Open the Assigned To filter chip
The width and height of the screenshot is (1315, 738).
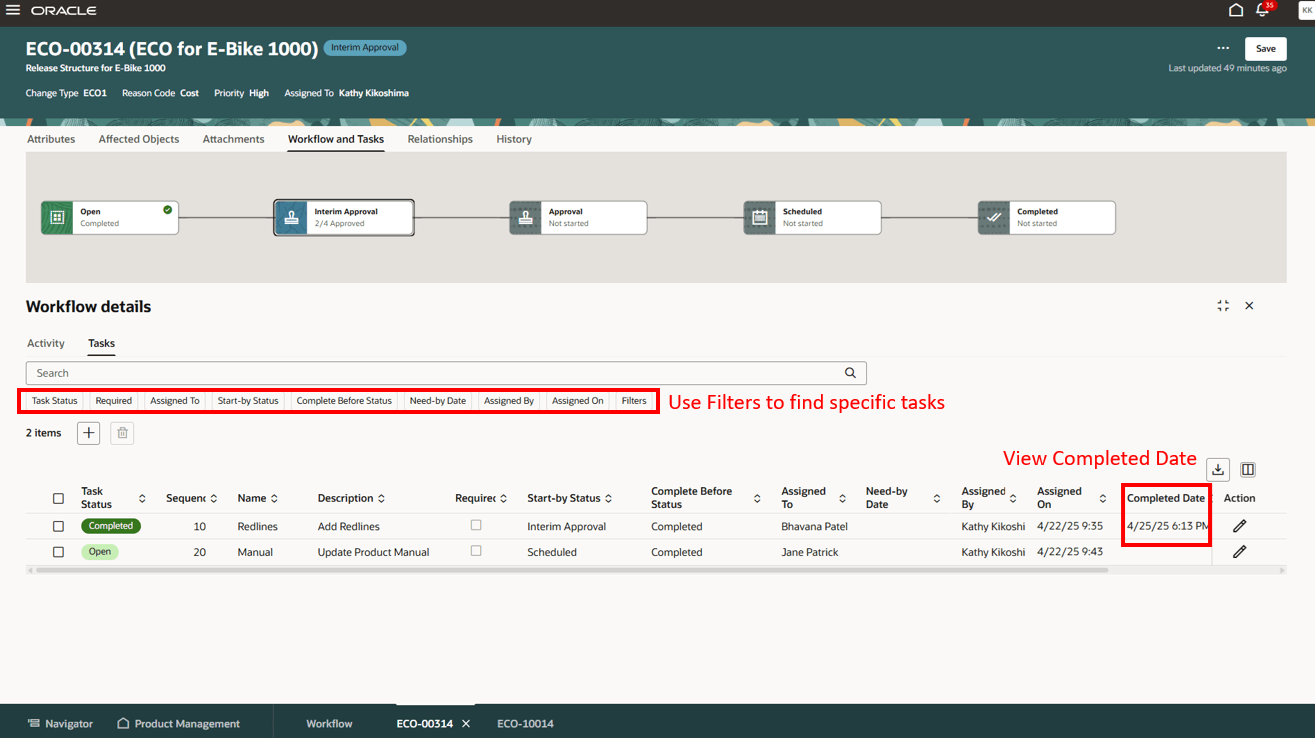[175, 401]
